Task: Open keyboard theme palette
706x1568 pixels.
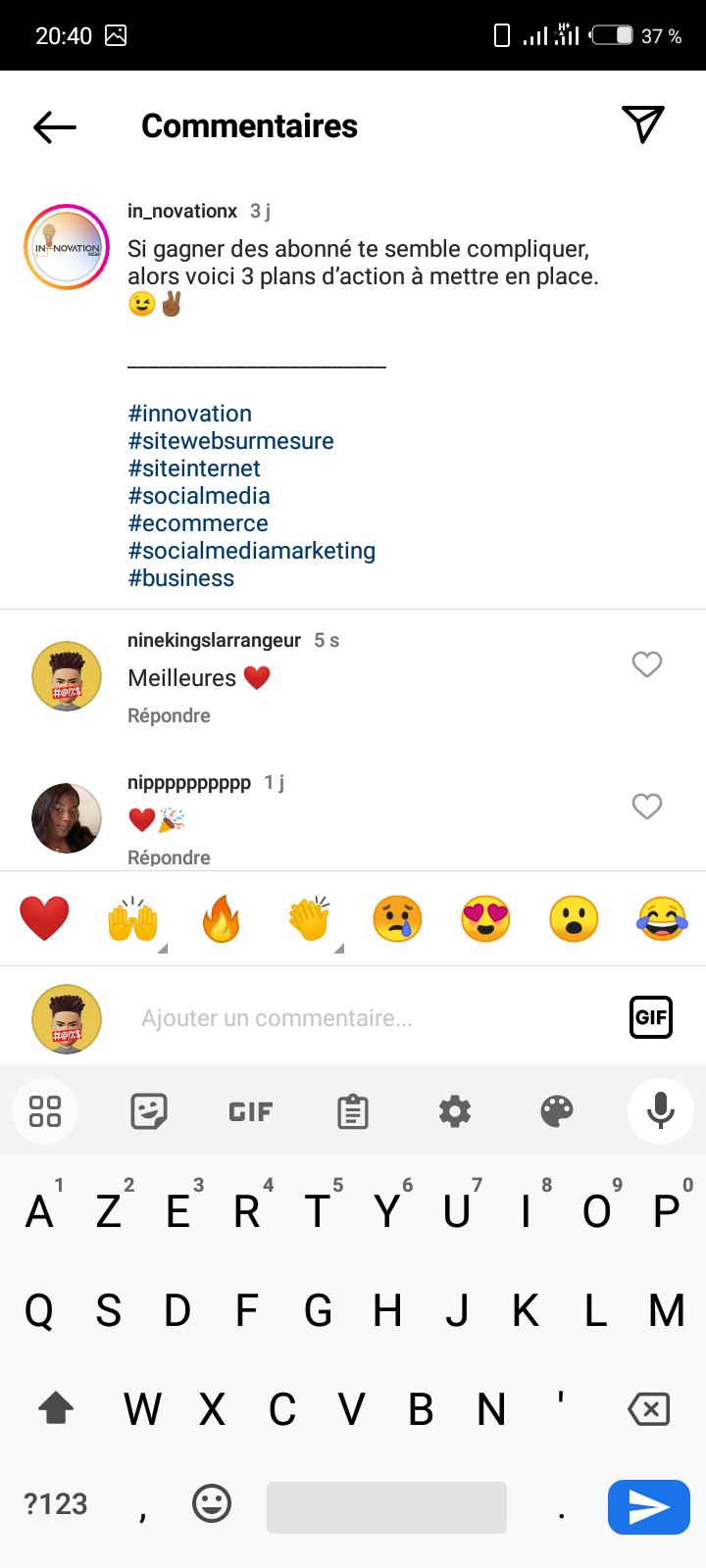Action: [557, 1111]
